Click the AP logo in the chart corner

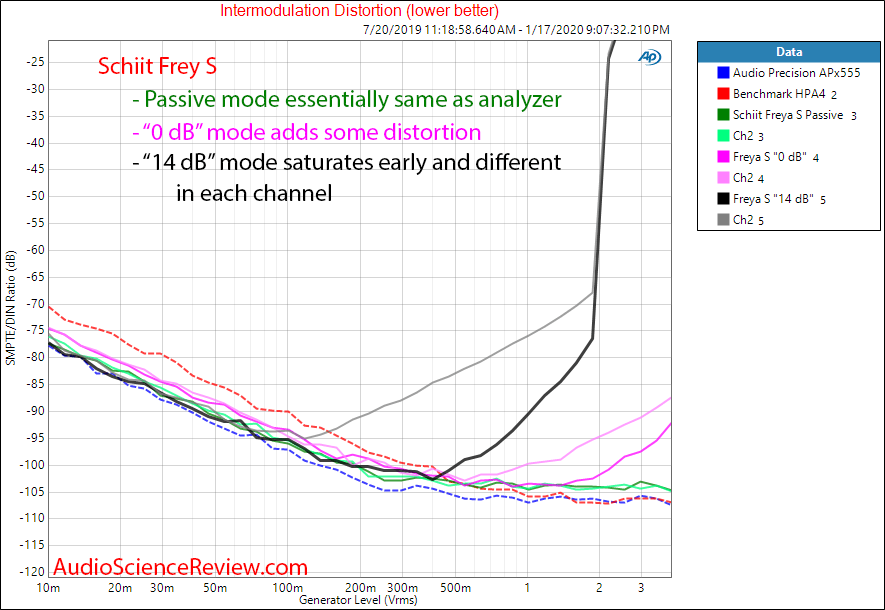(650, 56)
